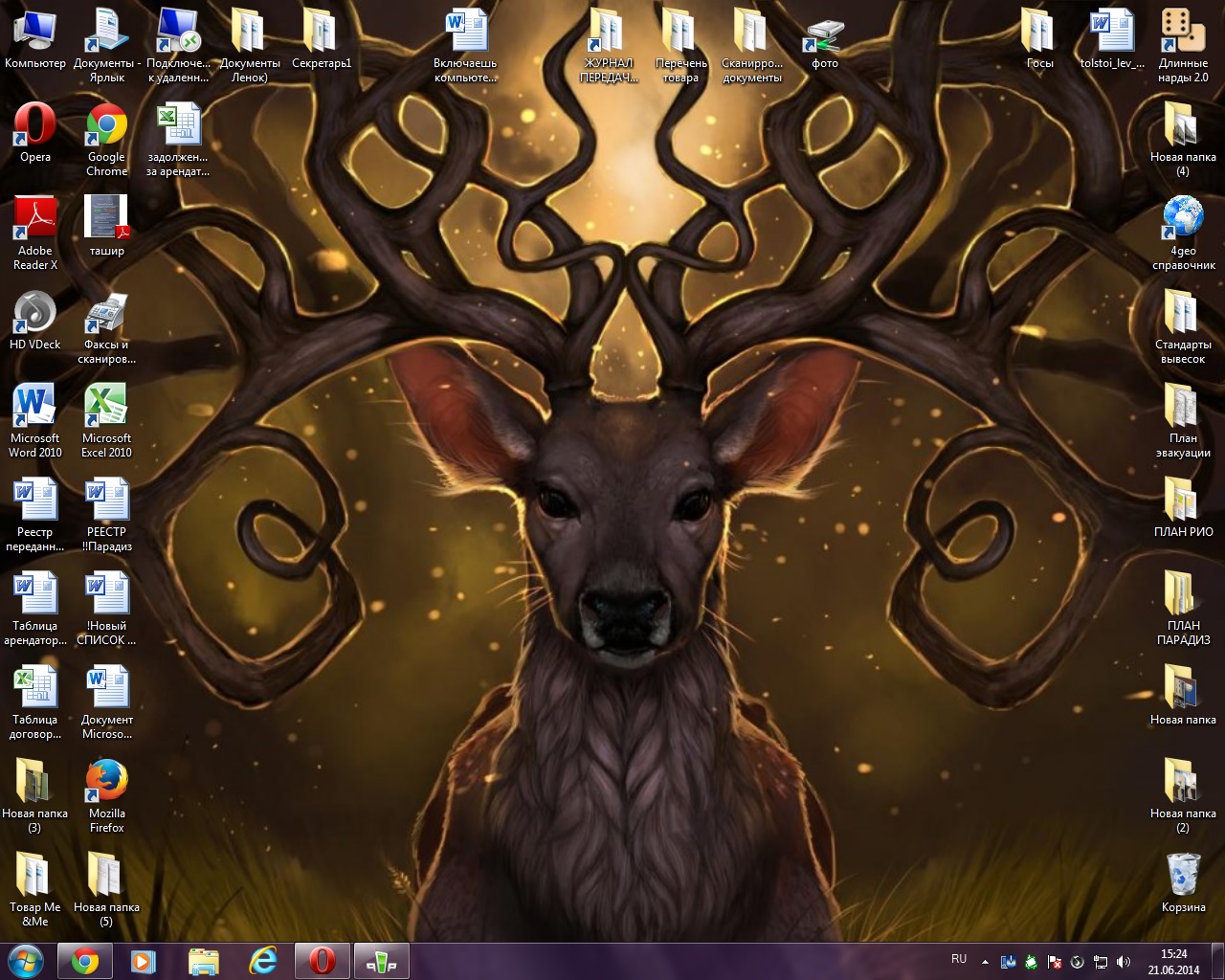Open Подключение к удаленному рабочему столу shortcut

tap(178, 44)
